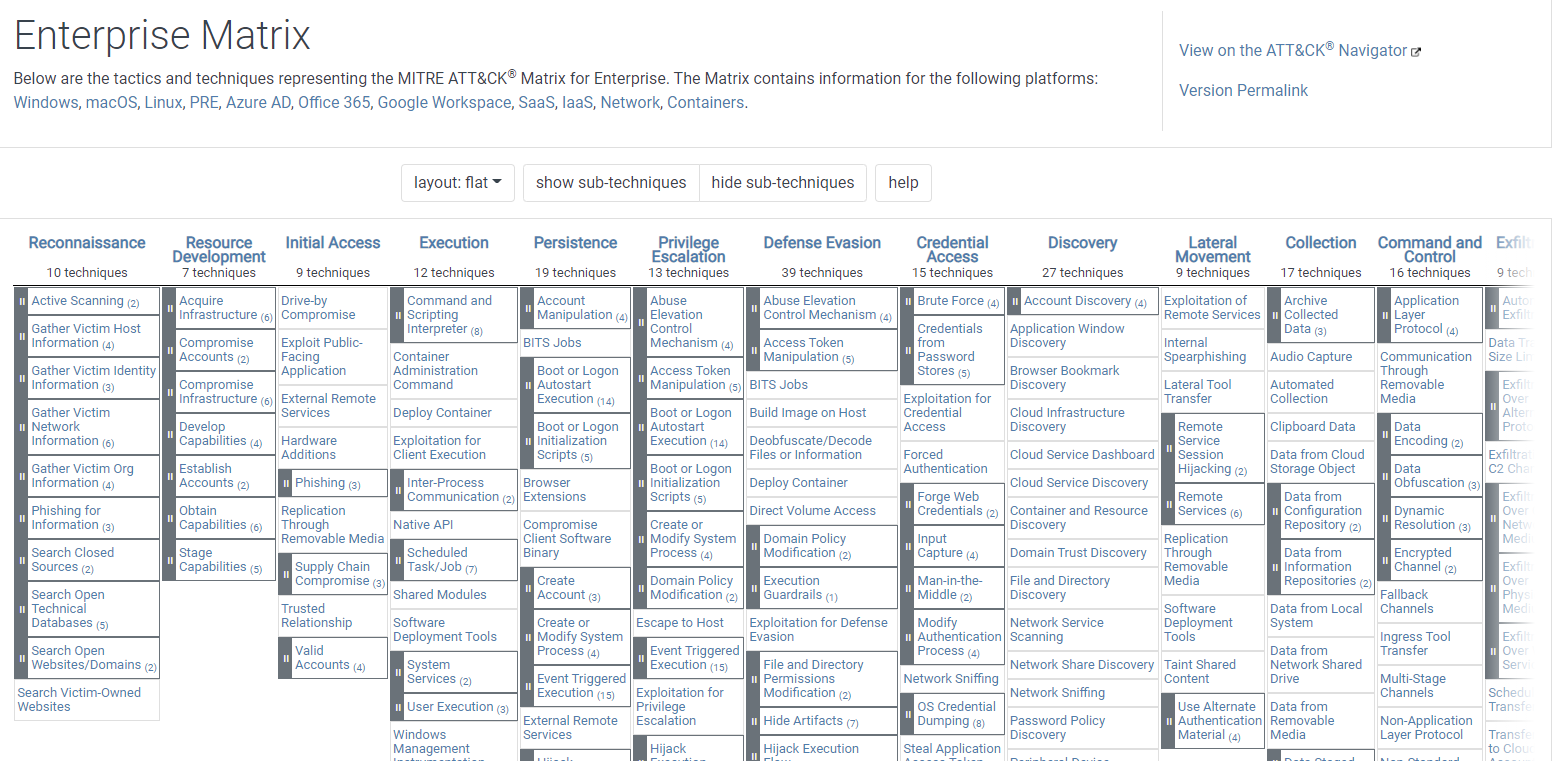Expand handle beside Account Manipulation

point(527,308)
